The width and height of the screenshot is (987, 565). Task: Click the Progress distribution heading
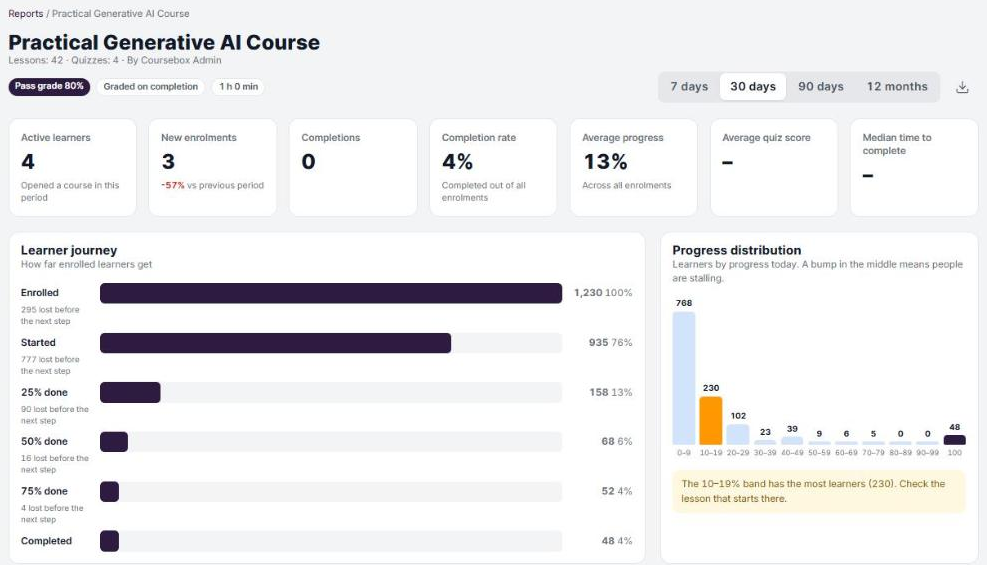[x=736, y=250]
